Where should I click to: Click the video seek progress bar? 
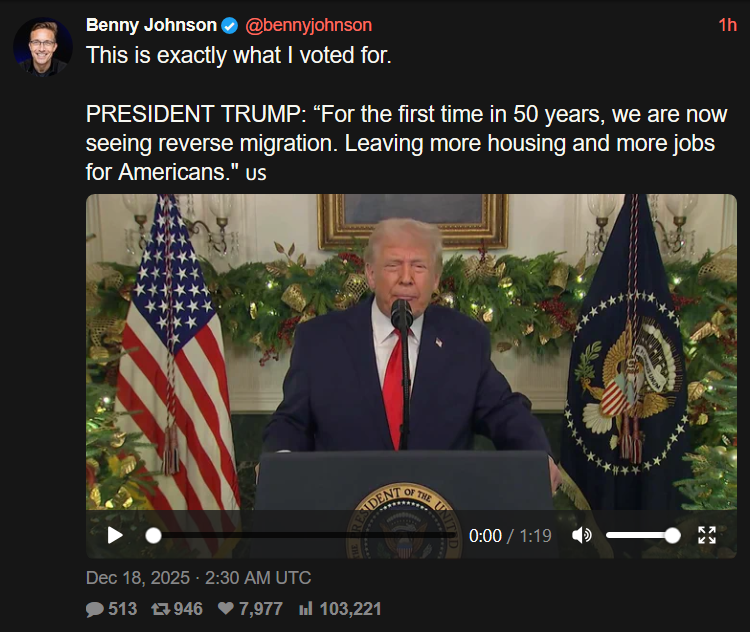pyautogui.click(x=300, y=535)
